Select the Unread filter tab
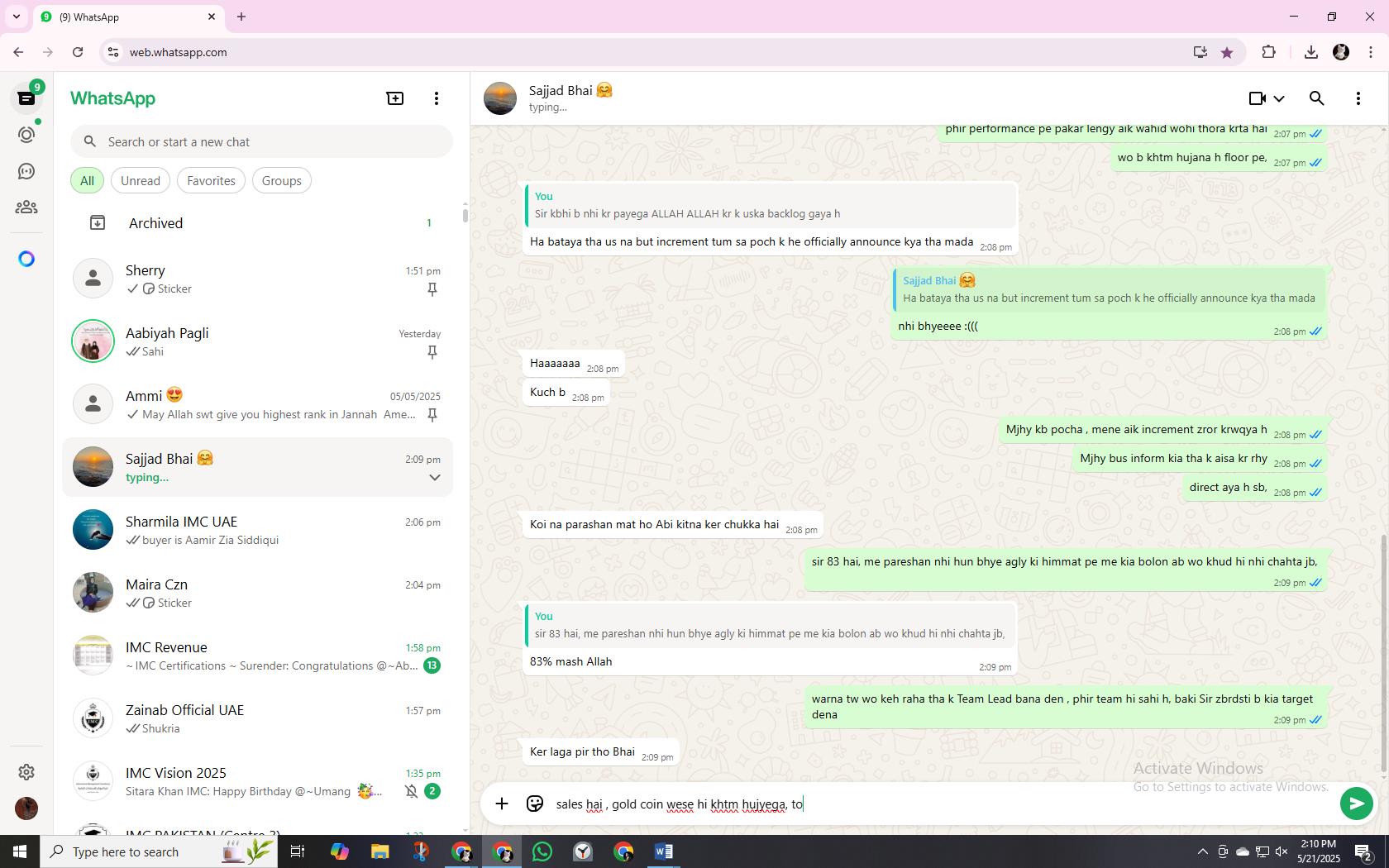This screenshot has height=868, width=1389. coord(141,180)
